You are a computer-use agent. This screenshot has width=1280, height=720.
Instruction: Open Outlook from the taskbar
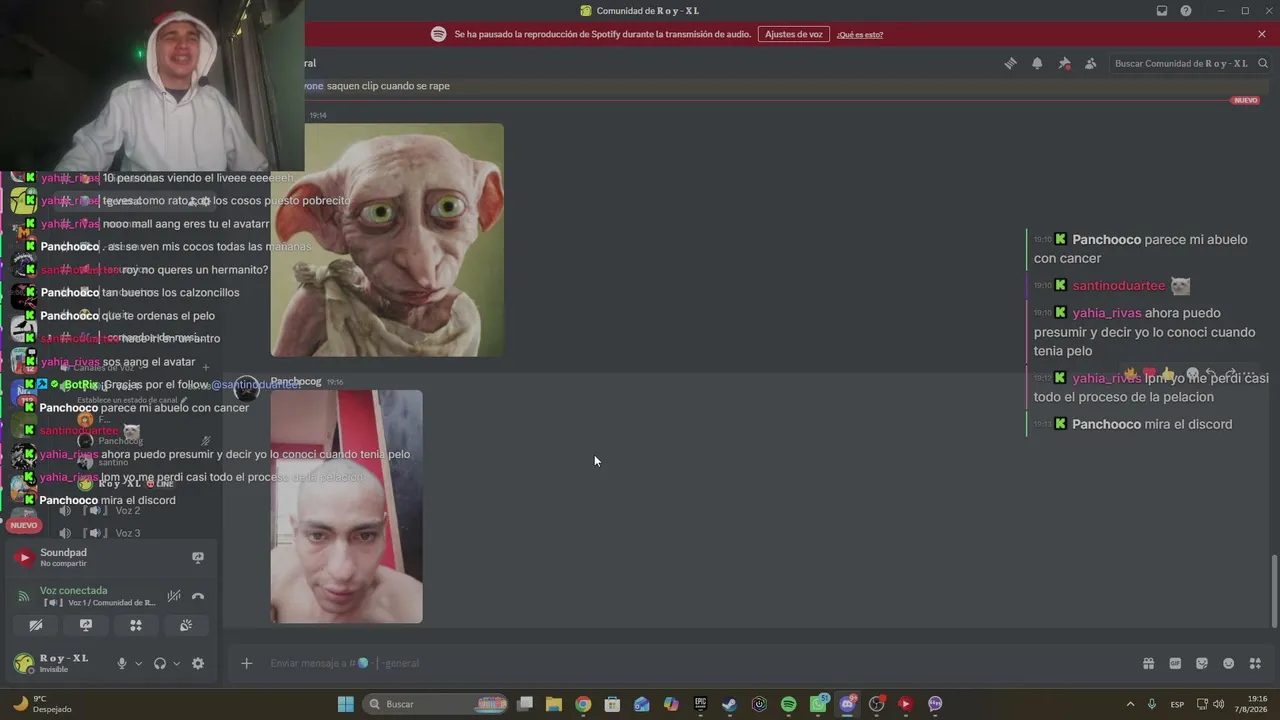pyautogui.click(x=642, y=704)
